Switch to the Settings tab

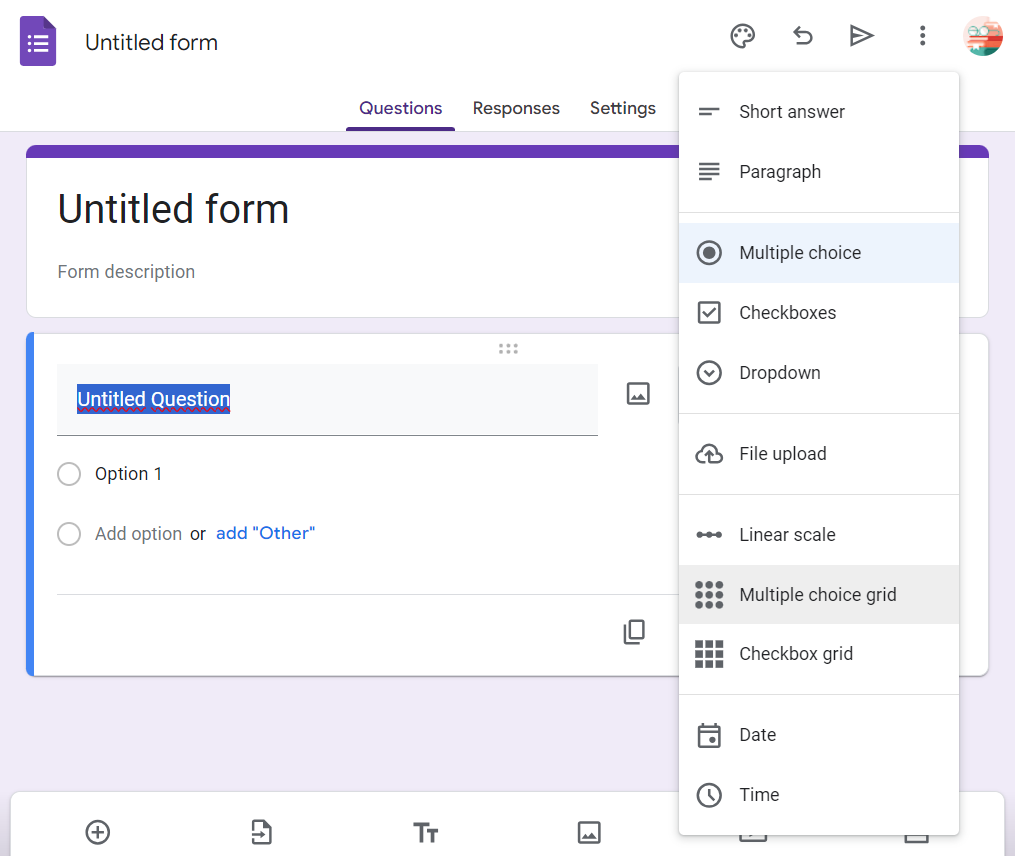[623, 108]
